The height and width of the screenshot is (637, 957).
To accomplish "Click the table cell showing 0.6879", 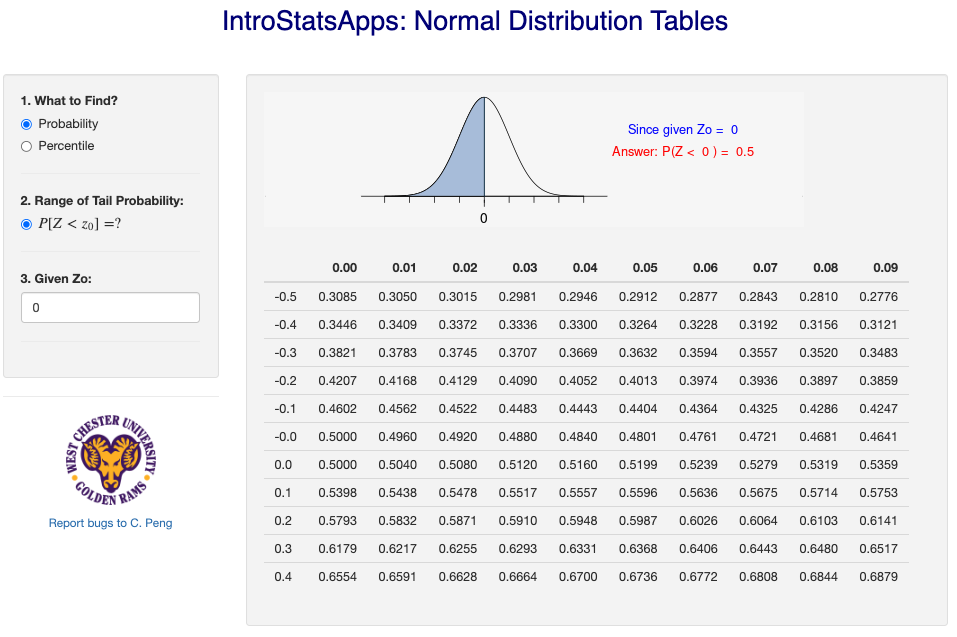I will (x=878, y=577).
